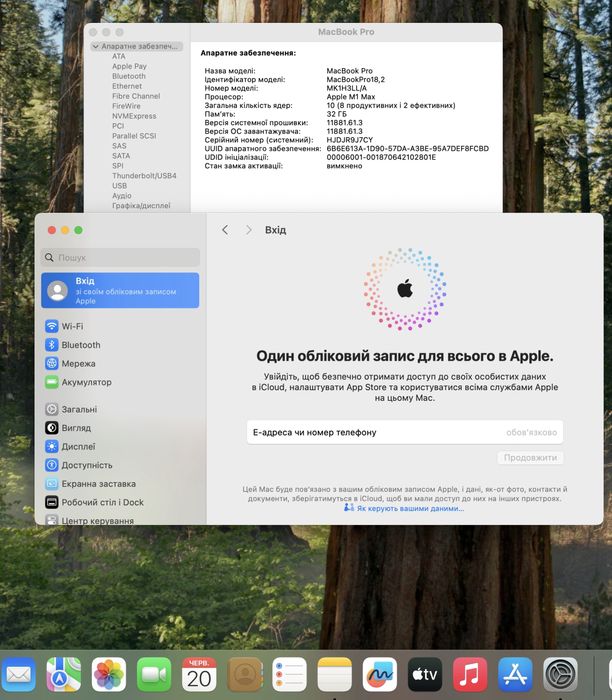Click MacBookPro18,2 model identifier

click(x=355, y=79)
